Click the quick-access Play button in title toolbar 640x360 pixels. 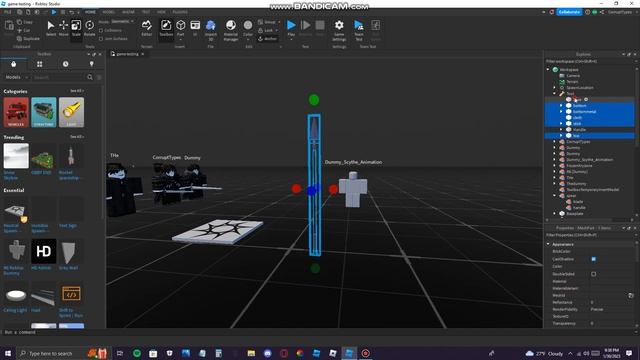point(54,12)
